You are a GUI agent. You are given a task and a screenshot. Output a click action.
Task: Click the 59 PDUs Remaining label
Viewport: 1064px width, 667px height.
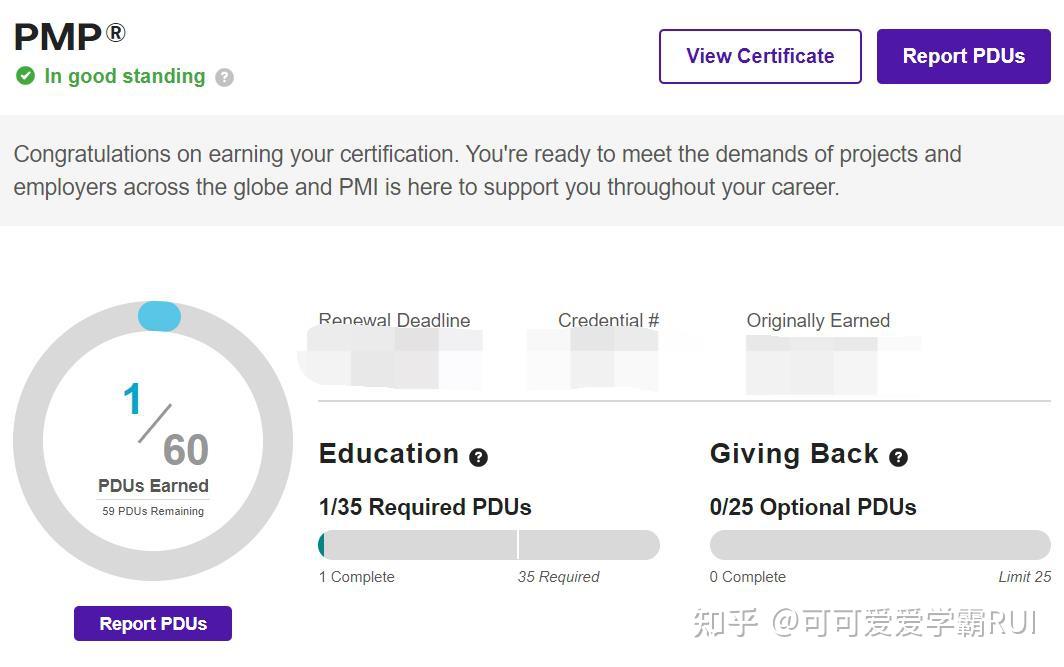point(153,510)
